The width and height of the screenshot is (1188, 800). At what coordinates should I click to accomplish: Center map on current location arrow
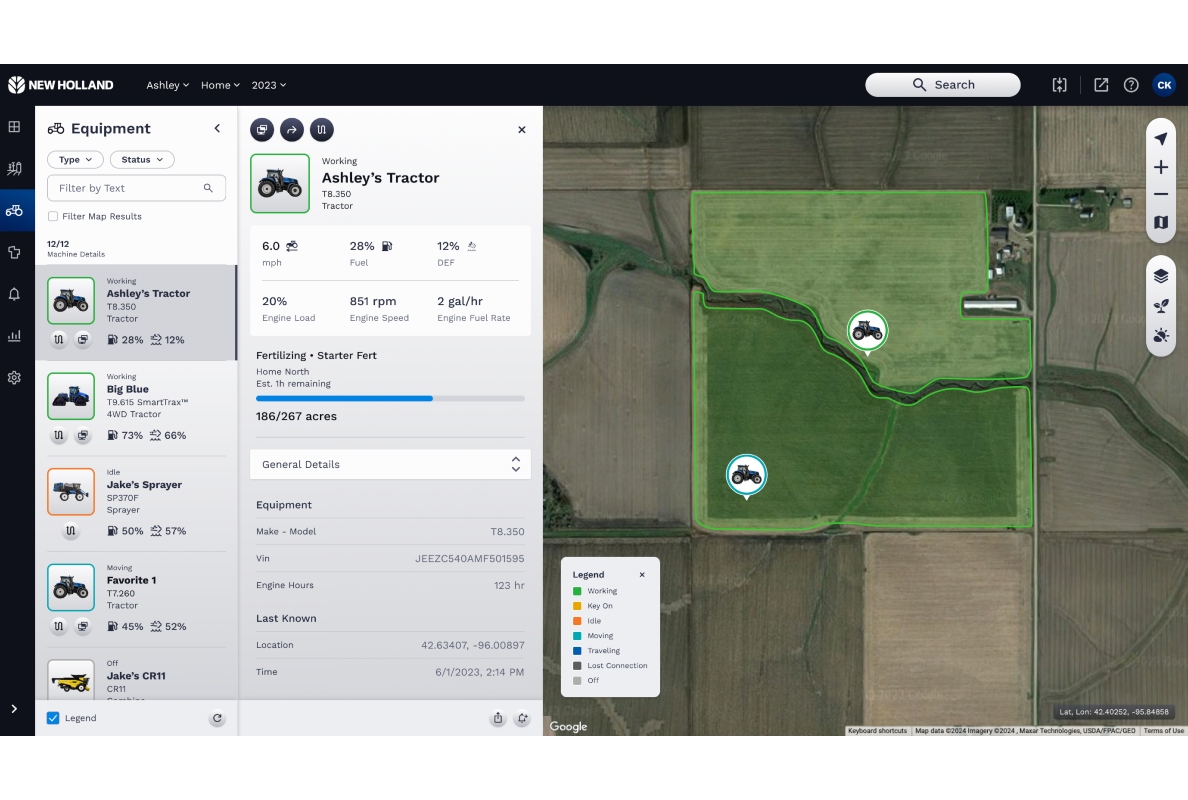[1161, 139]
